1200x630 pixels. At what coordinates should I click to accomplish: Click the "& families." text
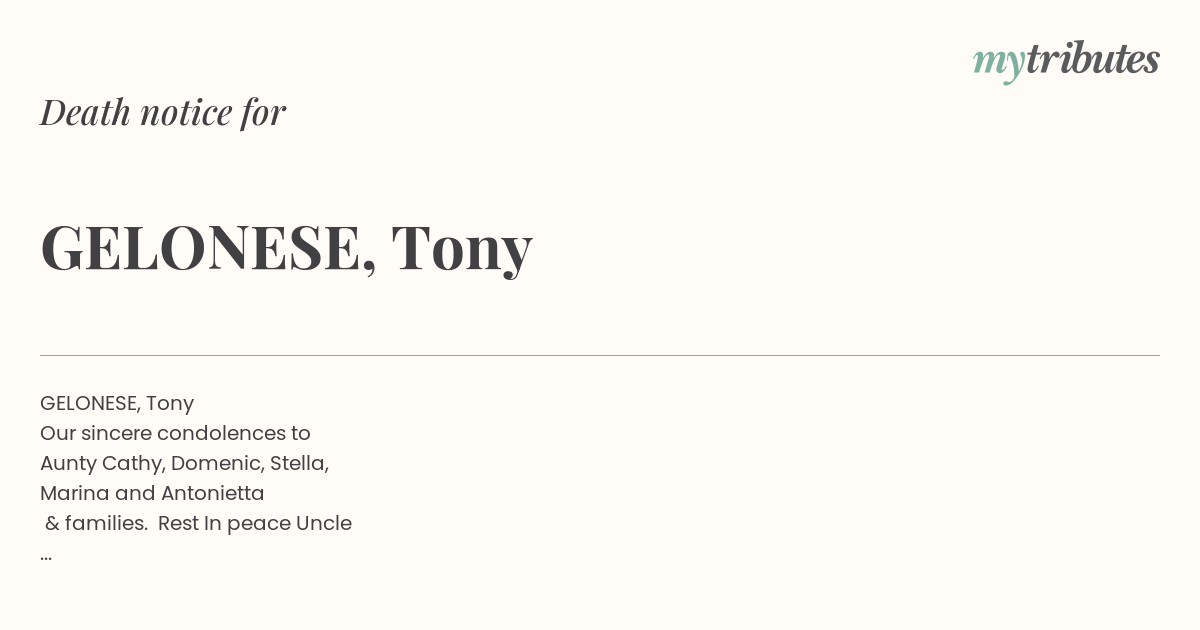97,523
